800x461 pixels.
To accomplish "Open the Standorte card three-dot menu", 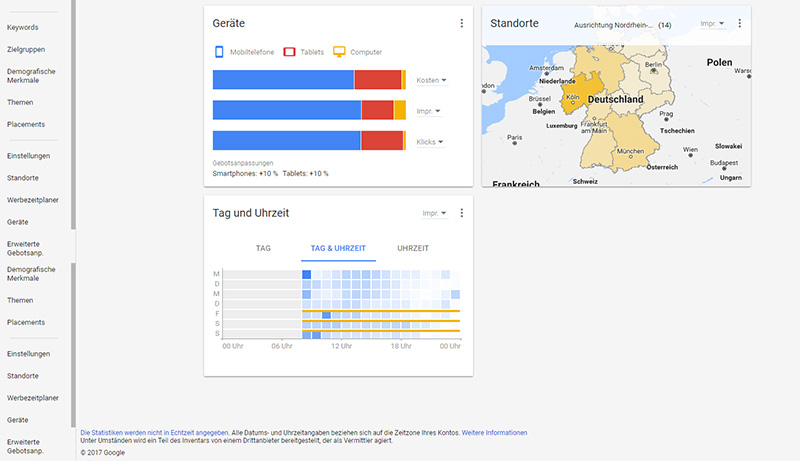I will [x=739, y=23].
